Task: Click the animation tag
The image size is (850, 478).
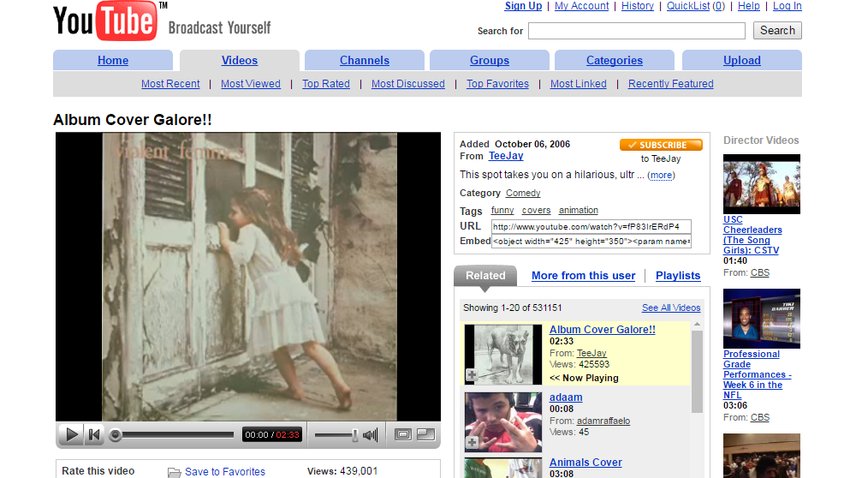Action: 578,210
